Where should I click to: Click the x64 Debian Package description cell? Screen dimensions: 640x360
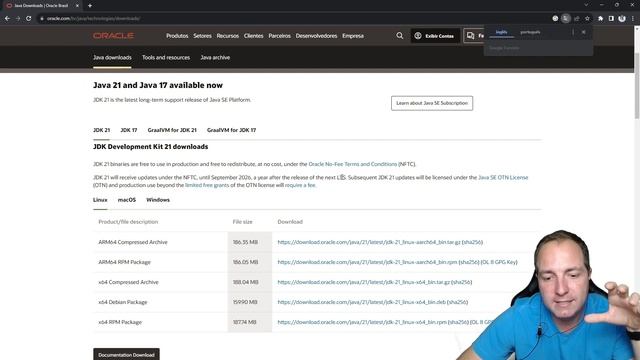tap(160, 302)
